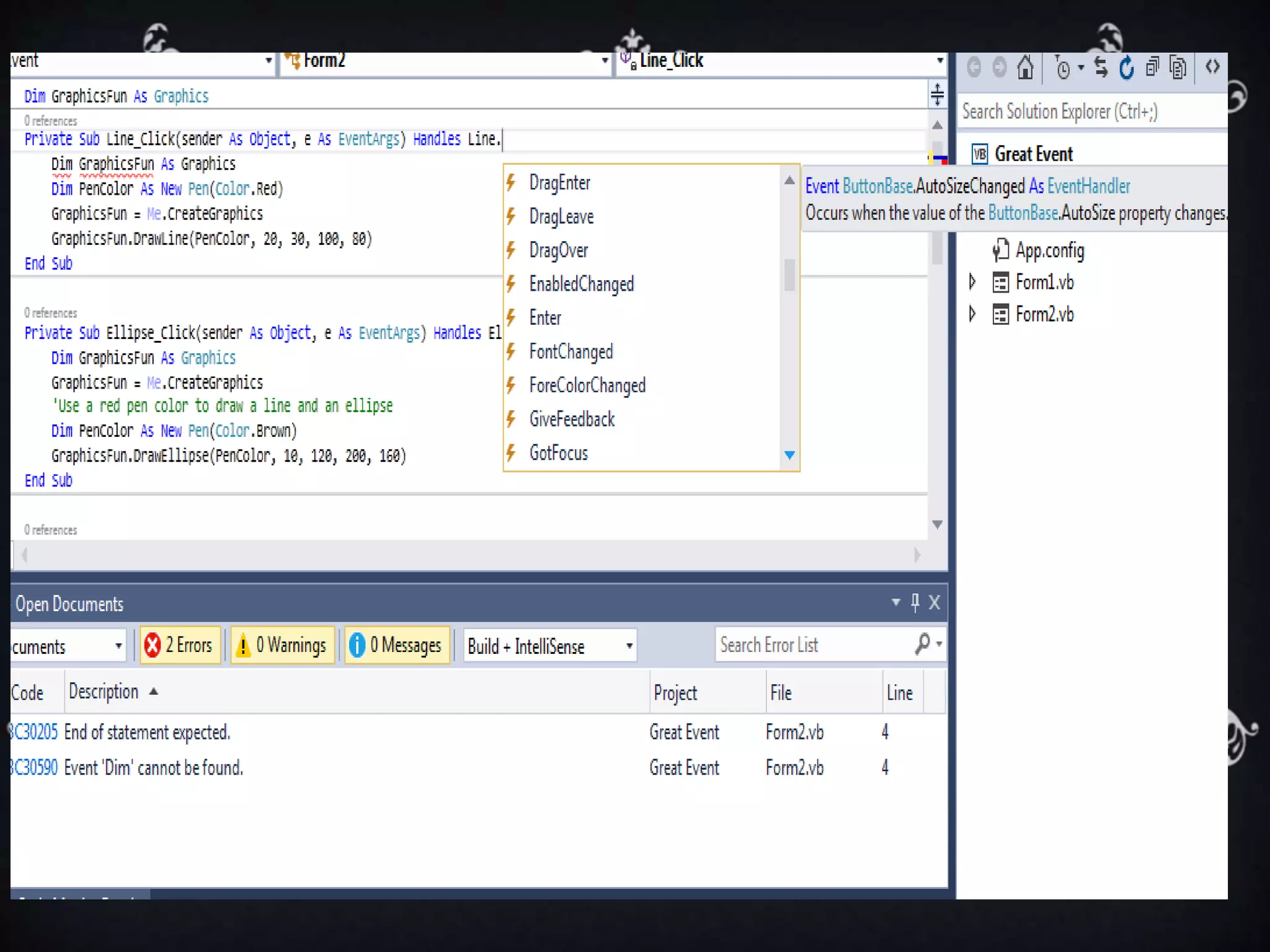This screenshot has height=952, width=1270.
Task: Click the Show All Files icon
Action: coord(1177,68)
